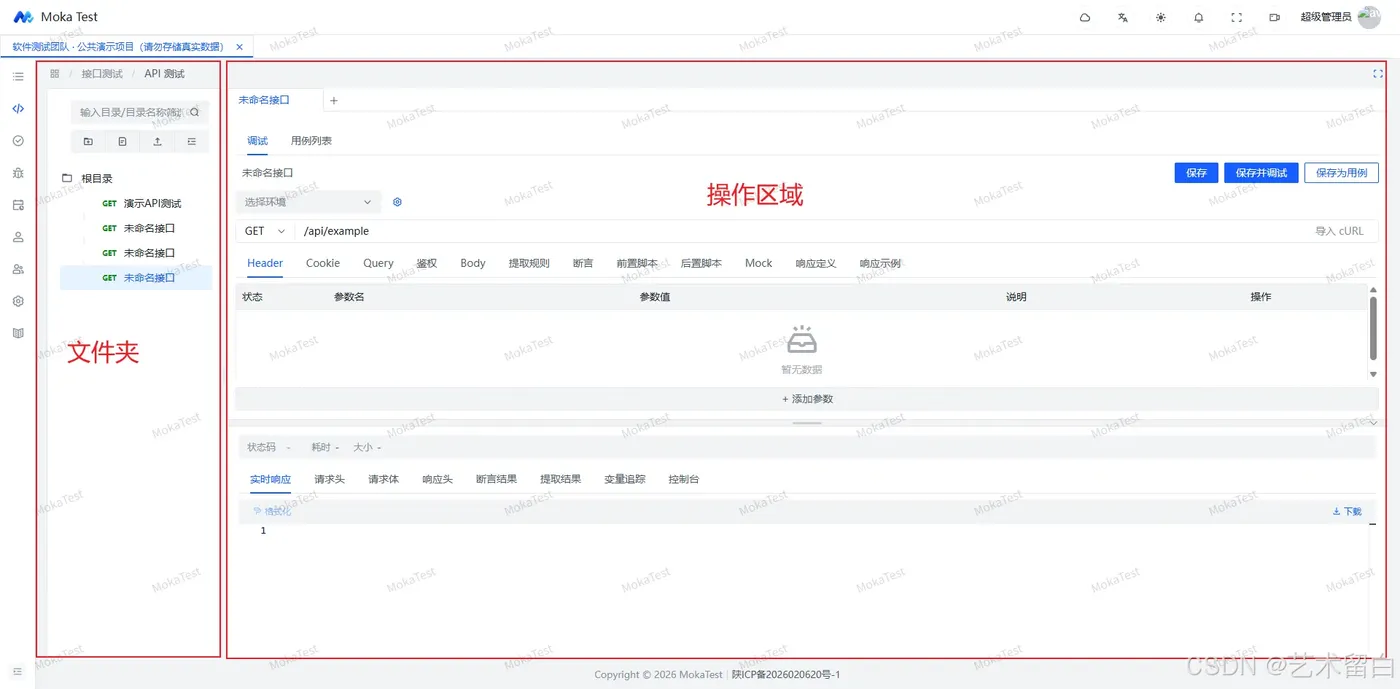Viewport: 1400px width, 689px height.
Task: Click the new folder icon button
Action: click(88, 142)
